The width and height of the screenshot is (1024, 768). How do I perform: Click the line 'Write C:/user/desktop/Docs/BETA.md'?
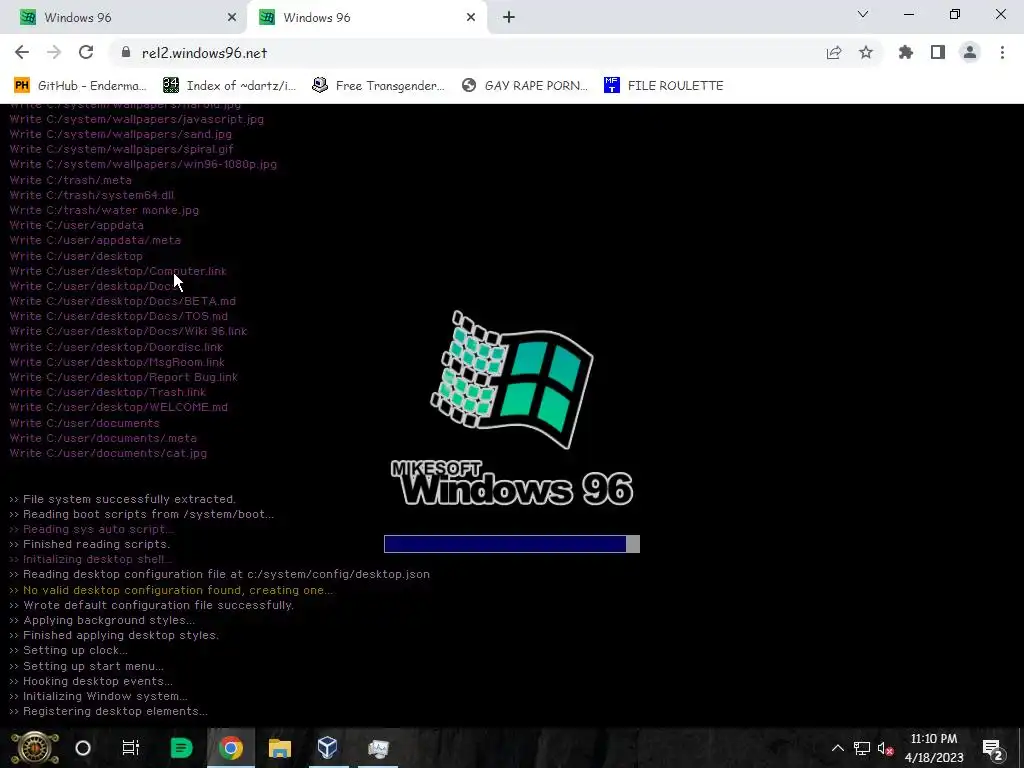tap(123, 301)
